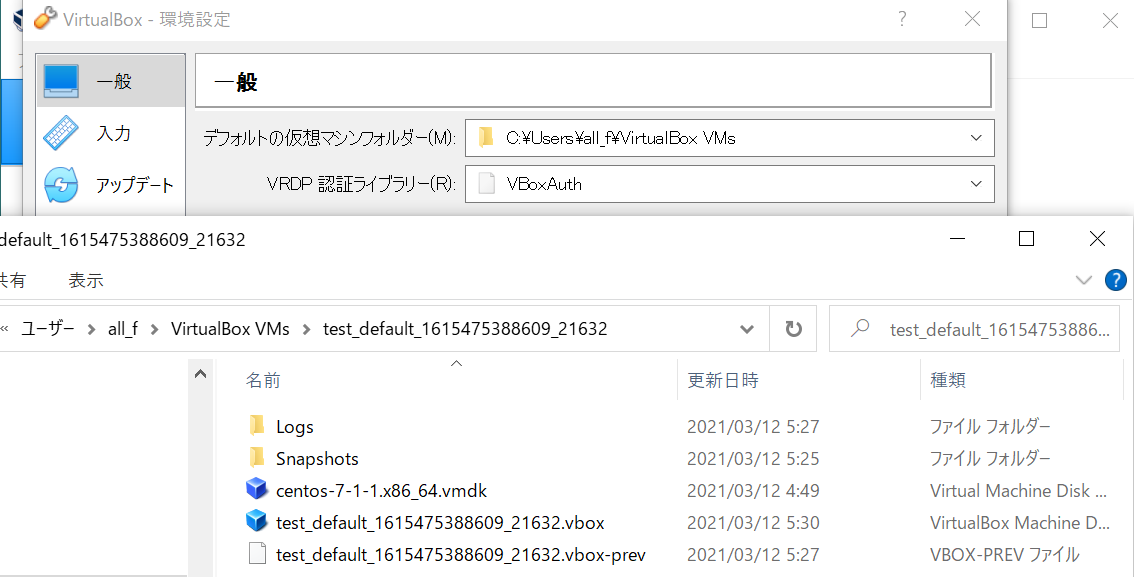Sort files by 名前 column
Viewport: 1134px width, 577px height.
[x=263, y=380]
